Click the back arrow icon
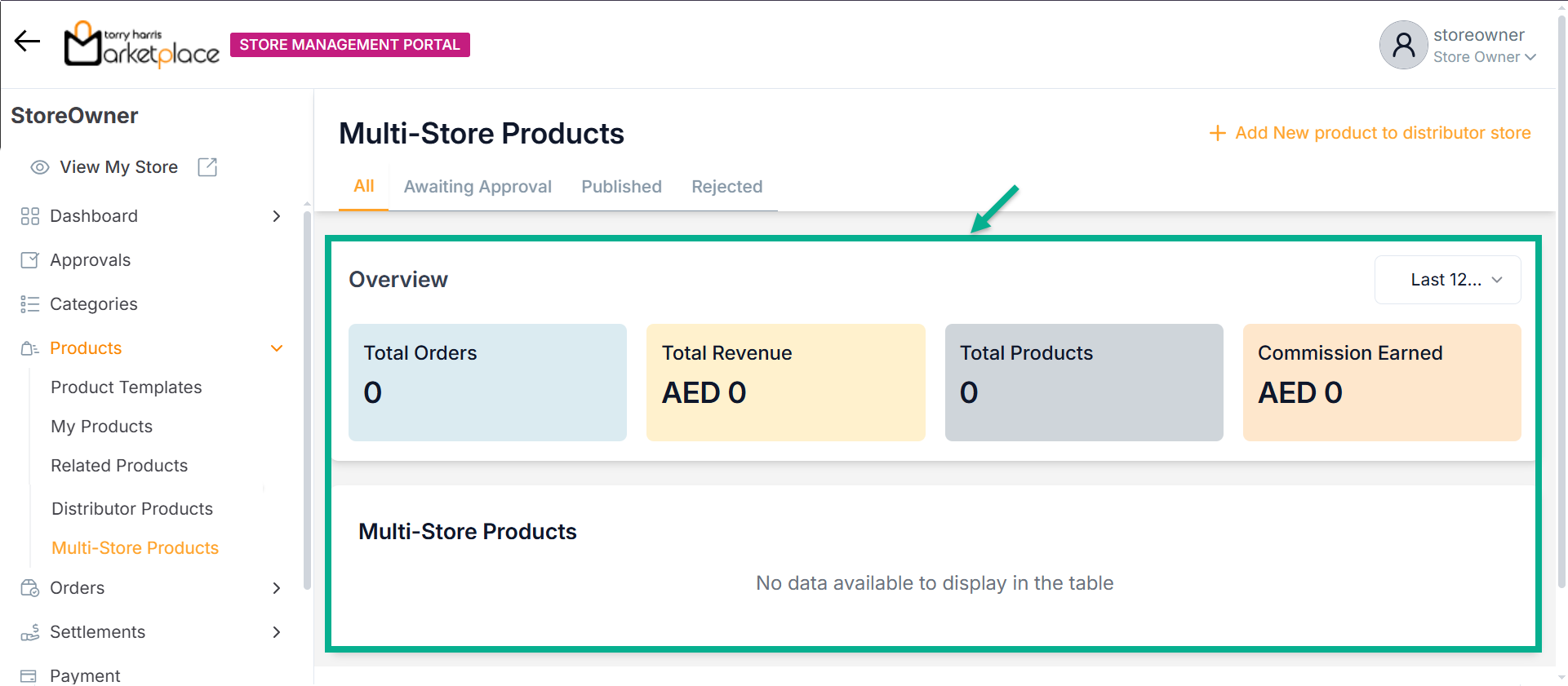1568x686 pixels. coord(27,42)
